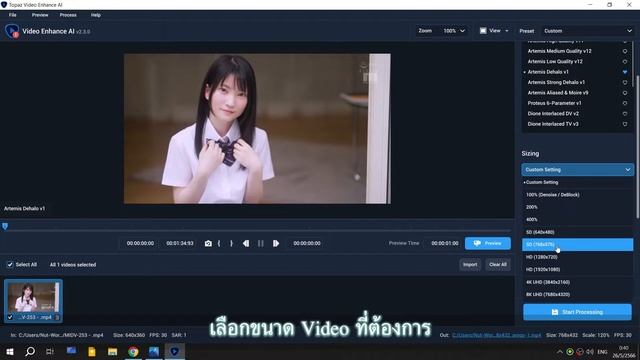Step to next frame
Image resolution: width=640 pixels, height=360 pixels.
[276, 243]
